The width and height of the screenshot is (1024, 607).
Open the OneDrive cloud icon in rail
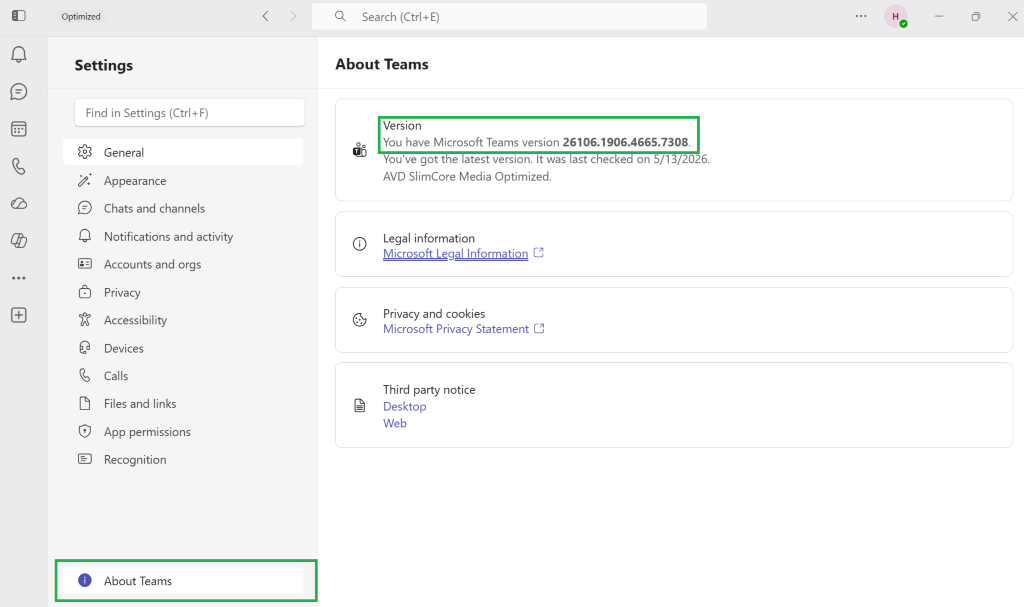(x=19, y=203)
